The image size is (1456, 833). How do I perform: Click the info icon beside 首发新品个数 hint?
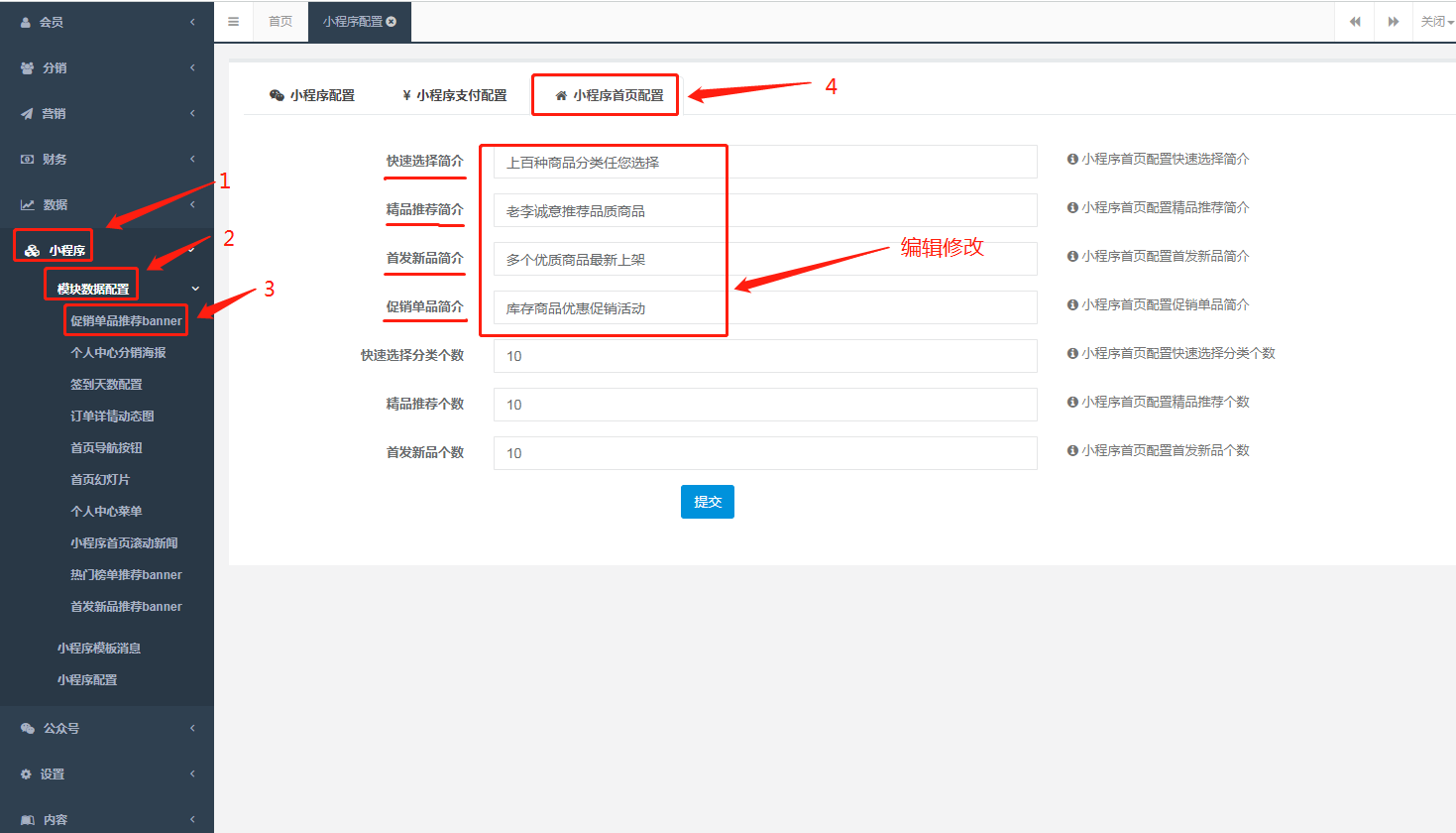1072,450
